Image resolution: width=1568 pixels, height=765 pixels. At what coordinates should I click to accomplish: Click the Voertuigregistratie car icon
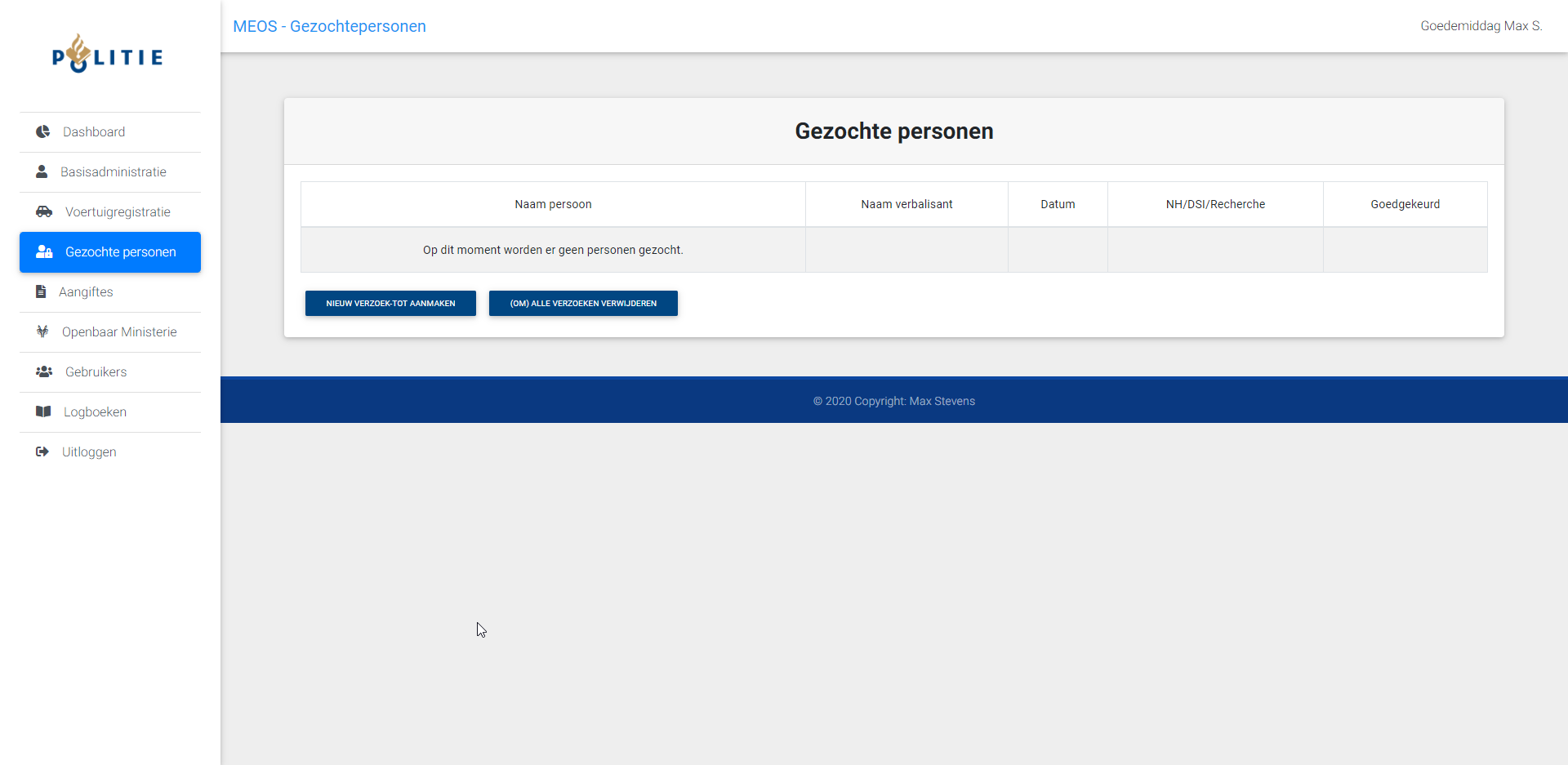click(44, 211)
